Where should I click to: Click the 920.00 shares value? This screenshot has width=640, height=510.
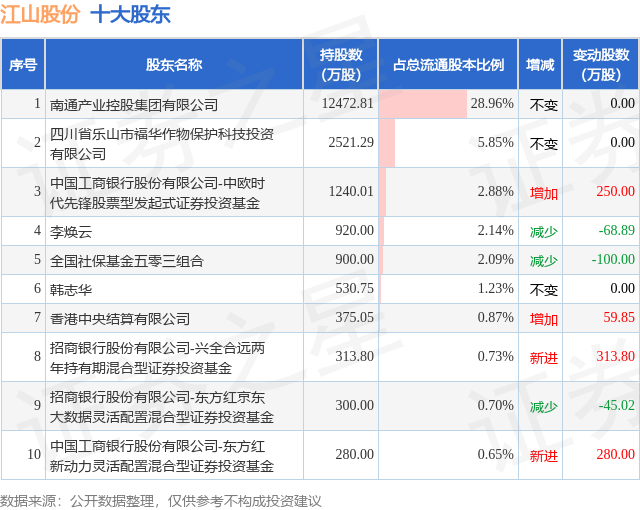(354, 230)
